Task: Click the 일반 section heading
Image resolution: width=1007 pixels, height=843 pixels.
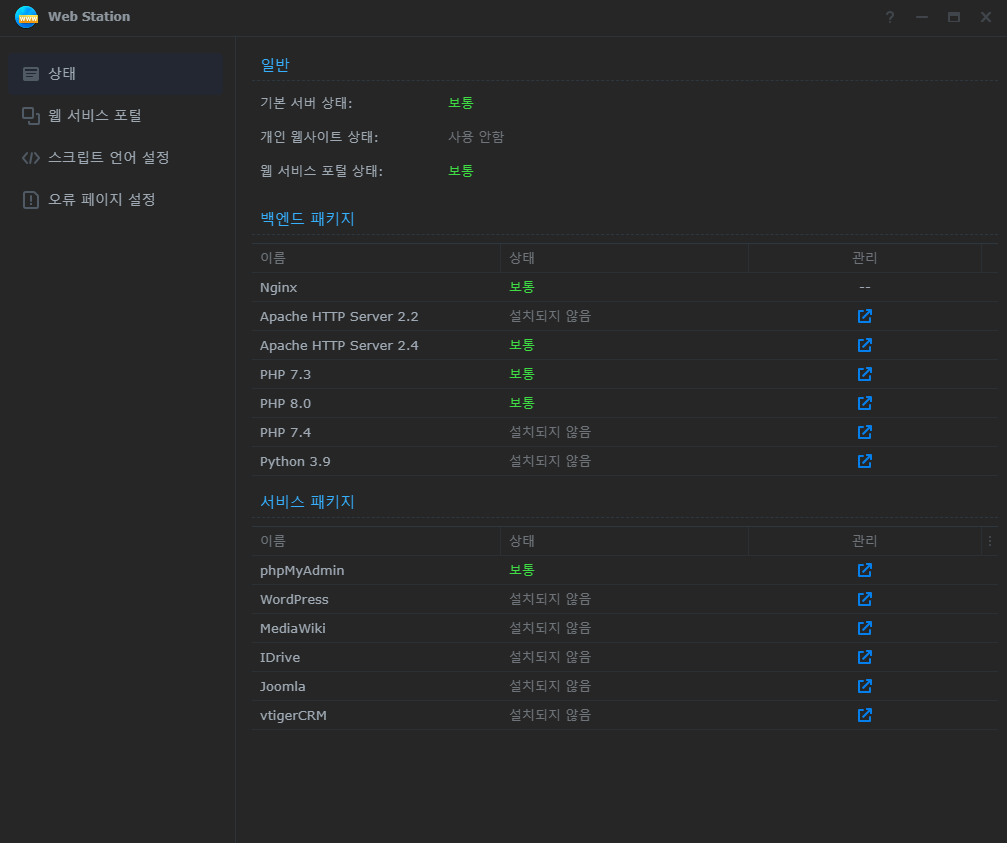Action: click(275, 65)
